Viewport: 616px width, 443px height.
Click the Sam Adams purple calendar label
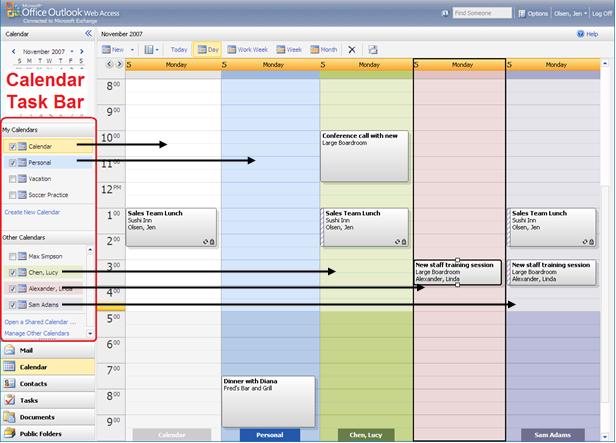[x=552, y=435]
